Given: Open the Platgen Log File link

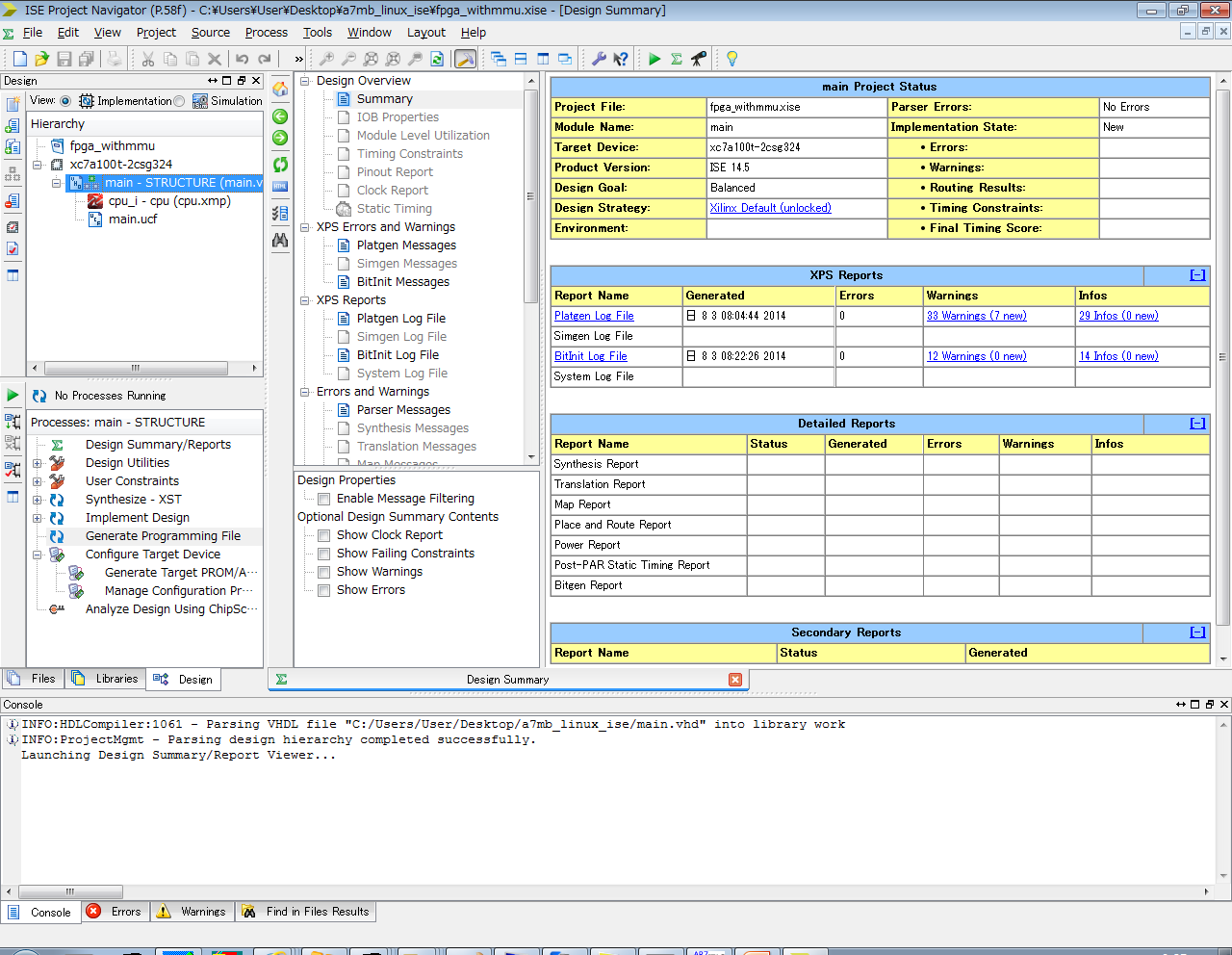Looking at the screenshot, I should pos(594,316).
